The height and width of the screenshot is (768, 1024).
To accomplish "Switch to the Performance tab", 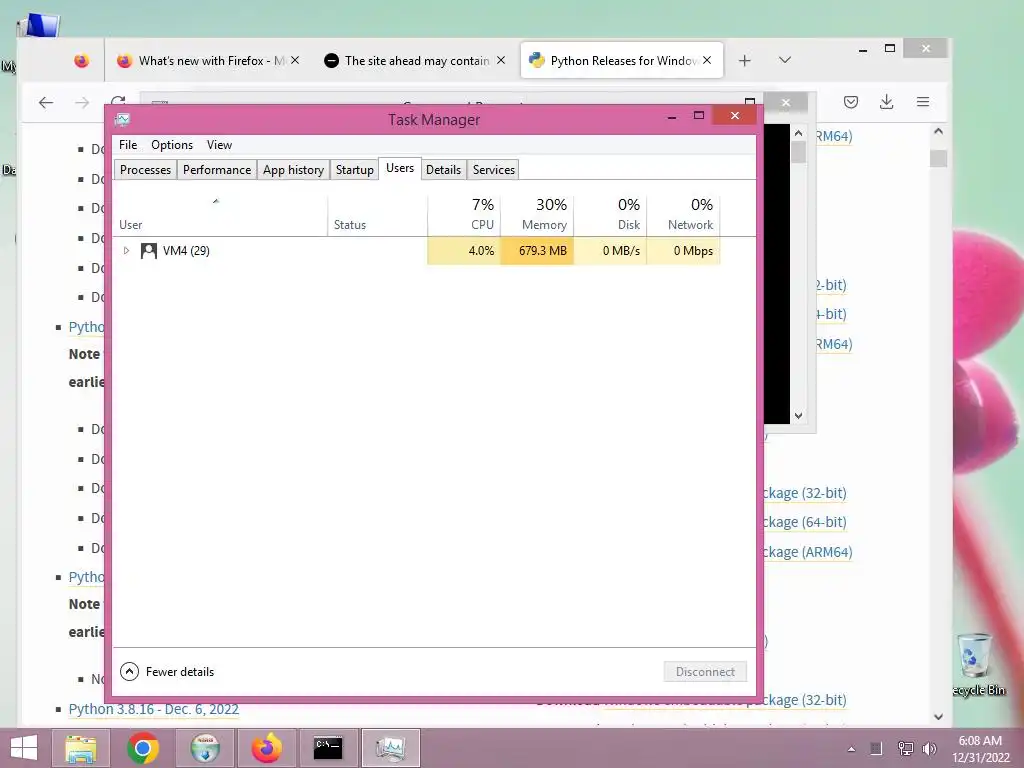I will (217, 170).
